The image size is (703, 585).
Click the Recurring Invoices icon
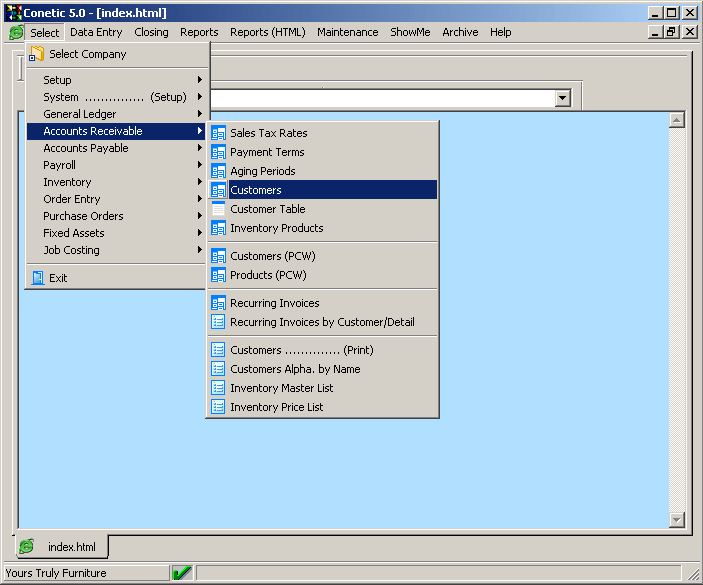point(218,303)
